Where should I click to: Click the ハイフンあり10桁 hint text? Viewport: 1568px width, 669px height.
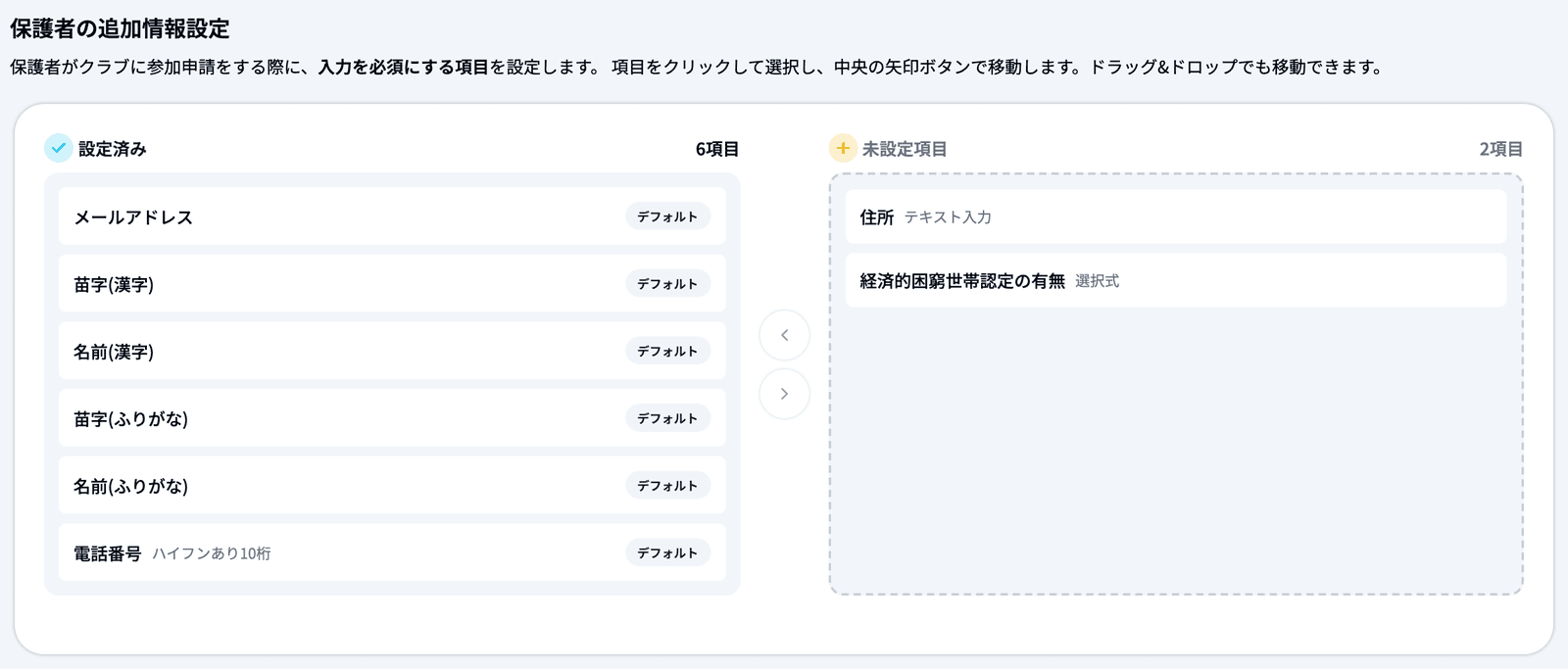coord(212,553)
